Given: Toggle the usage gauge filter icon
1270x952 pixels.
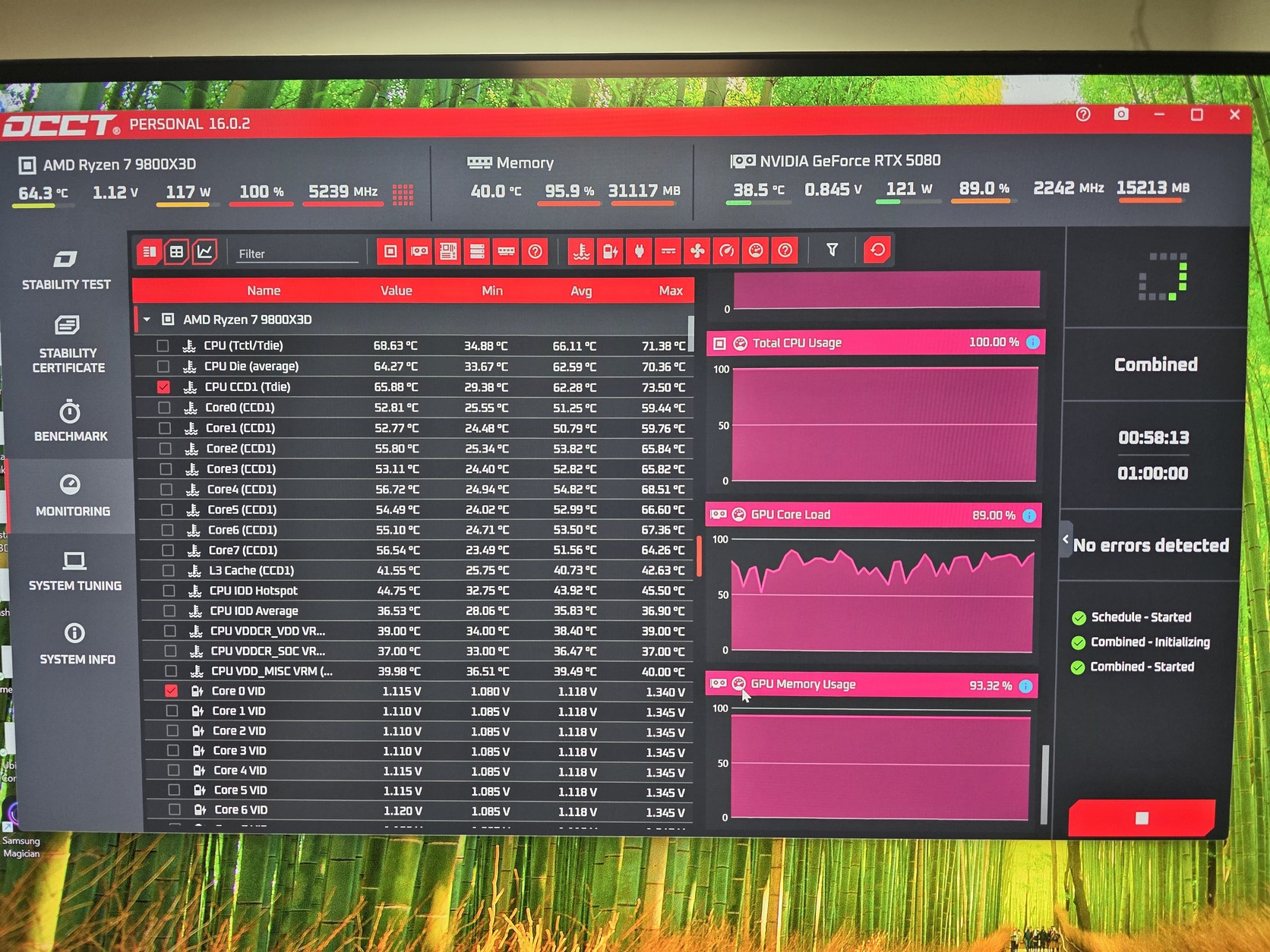Looking at the screenshot, I should tap(756, 251).
